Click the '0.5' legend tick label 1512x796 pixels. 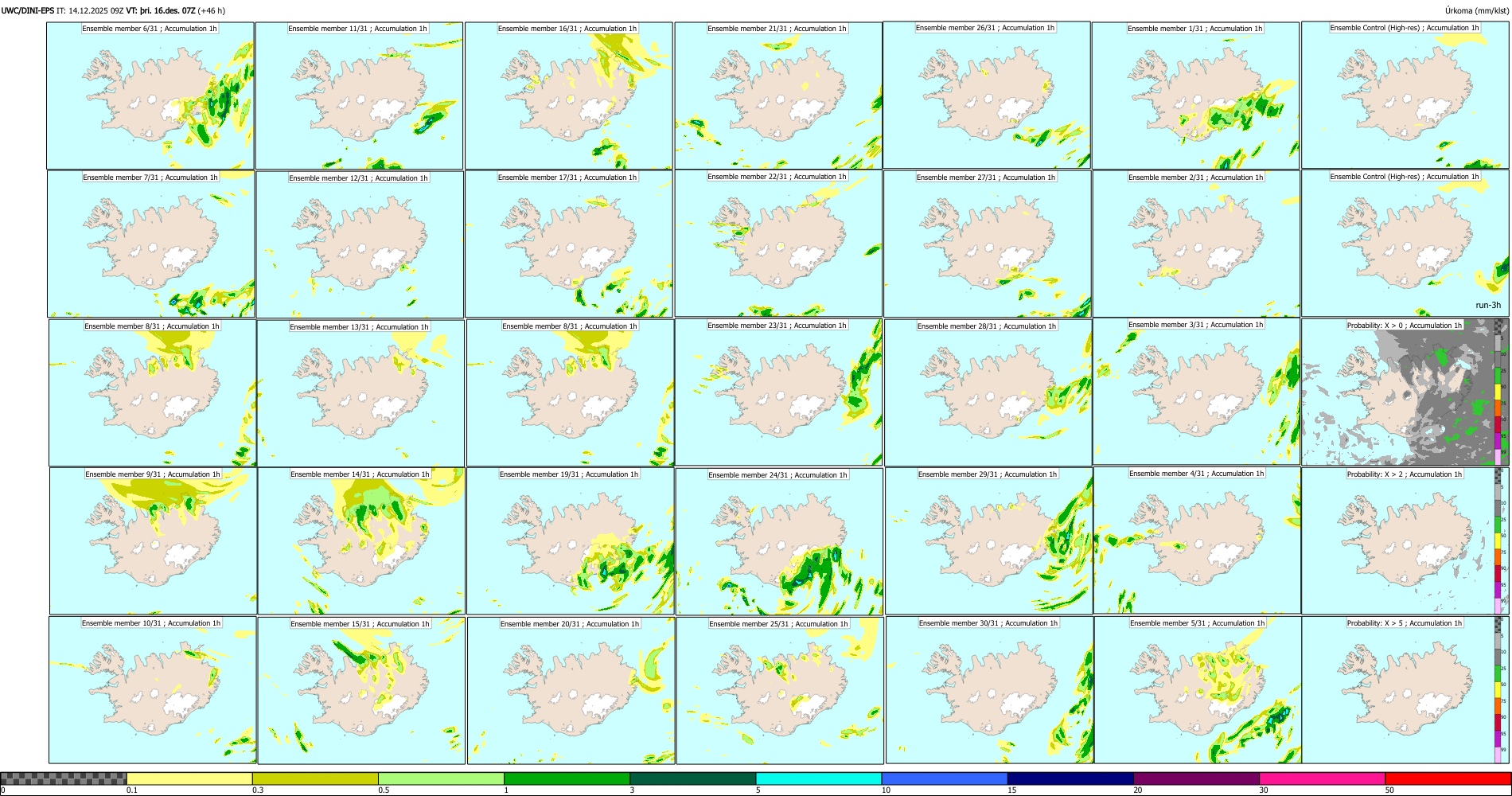[x=383, y=790]
